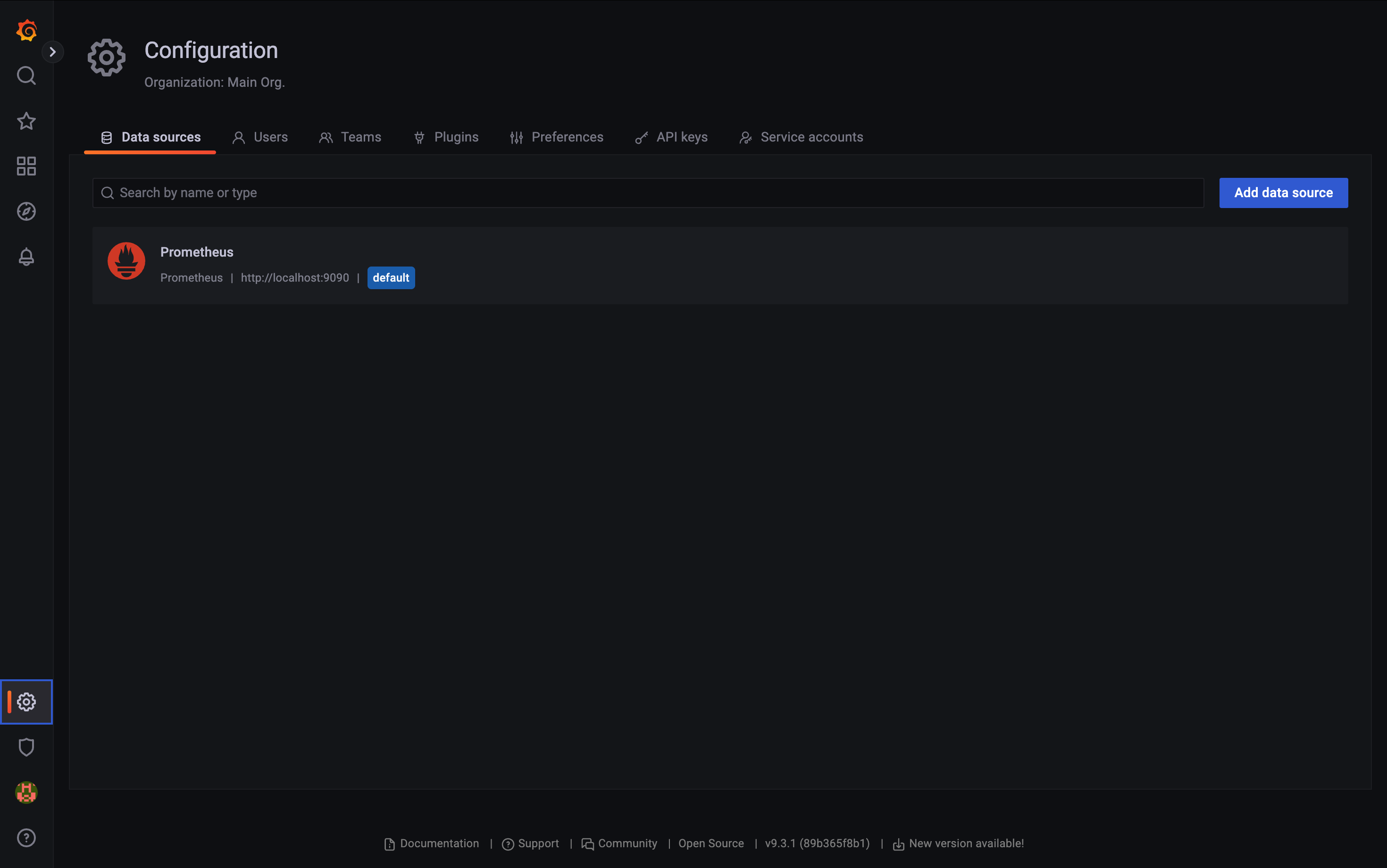Screen dimensions: 1387x868
Task: Go to the Preferences tab
Action: [556, 137]
